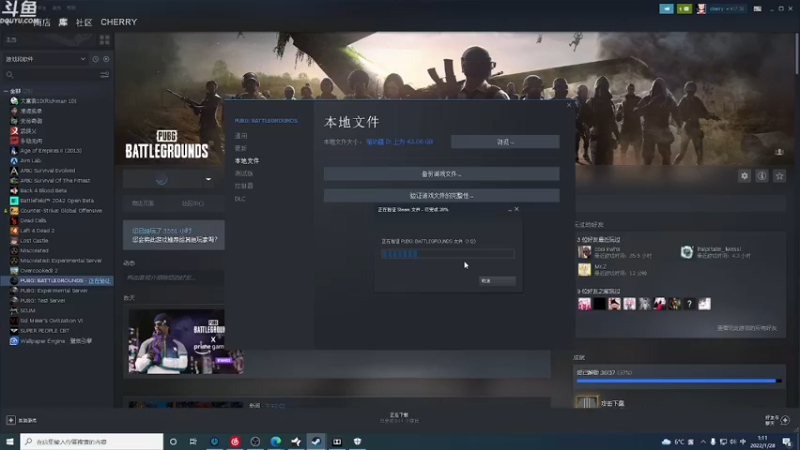Switch to DLC properties tab

click(x=240, y=198)
